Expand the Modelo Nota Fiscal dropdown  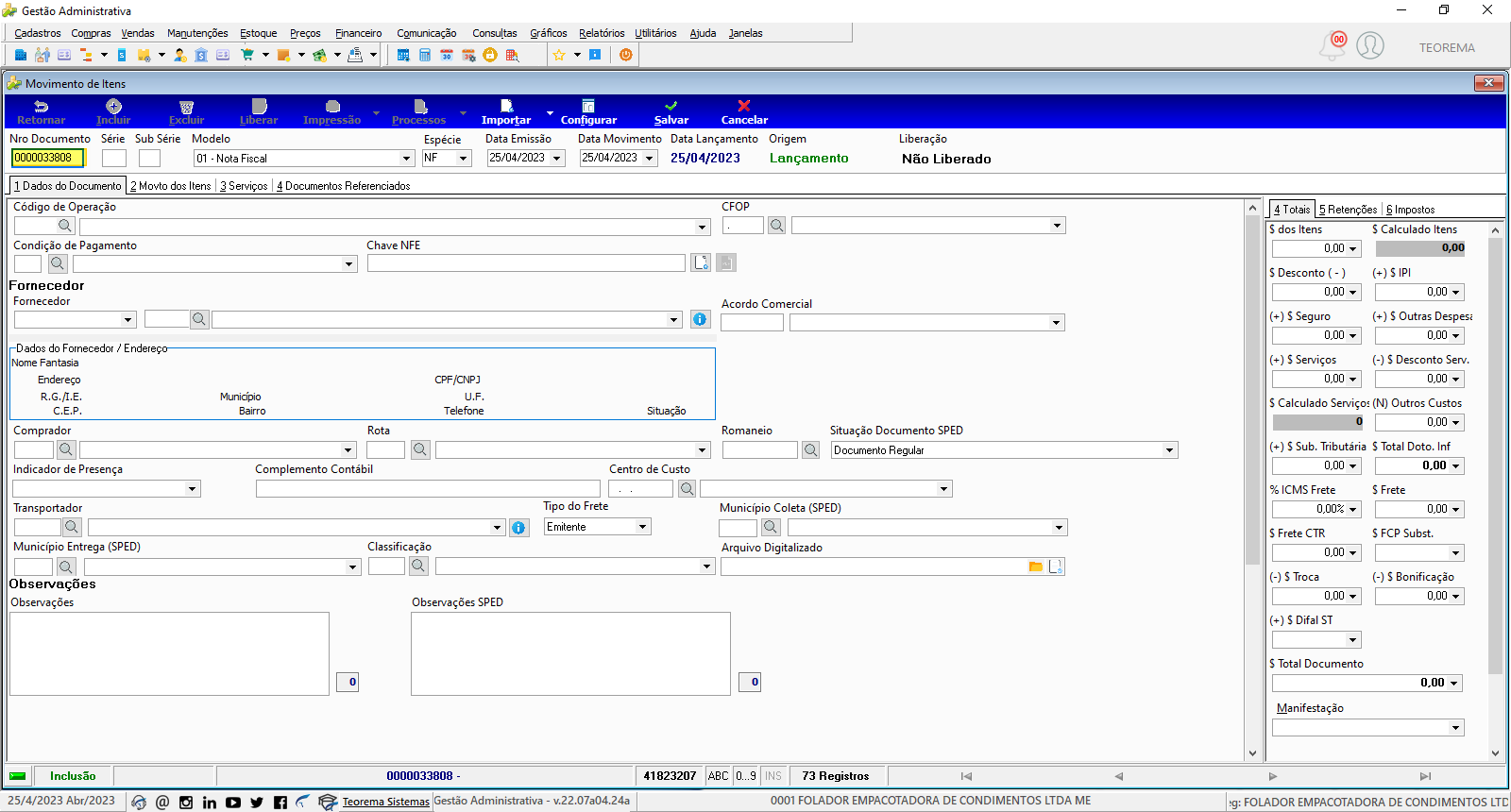pos(407,159)
